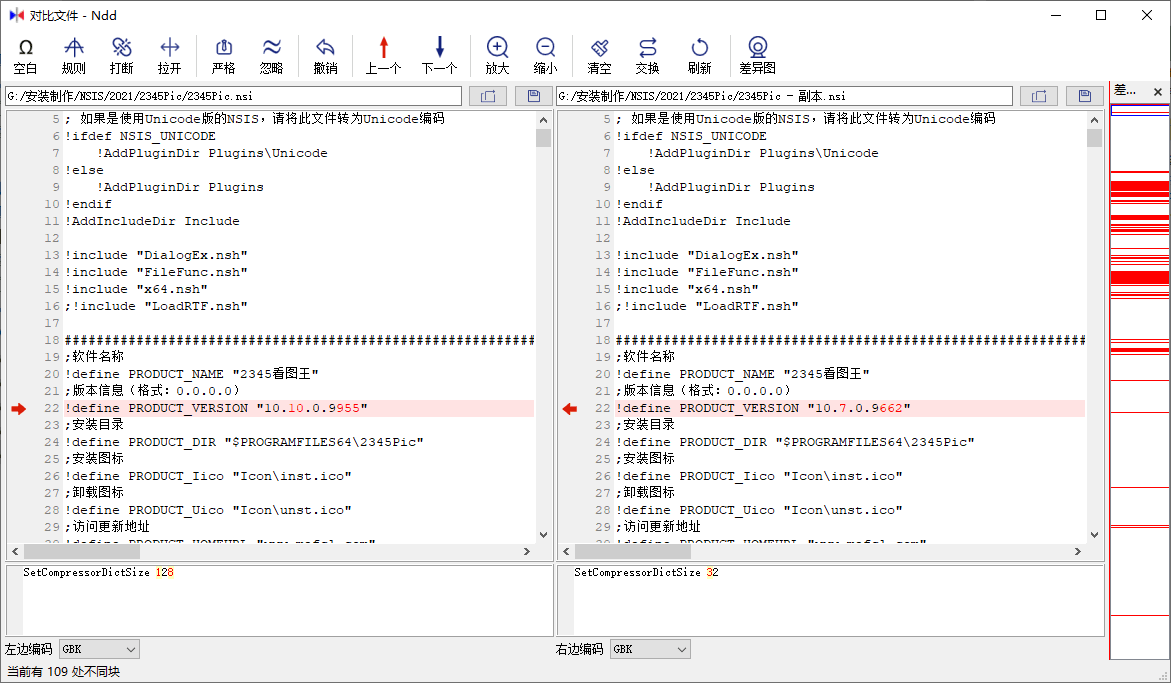Viewport: 1171px width, 683px height.
Task: Save the right file 副本.nsi
Action: (1084, 96)
